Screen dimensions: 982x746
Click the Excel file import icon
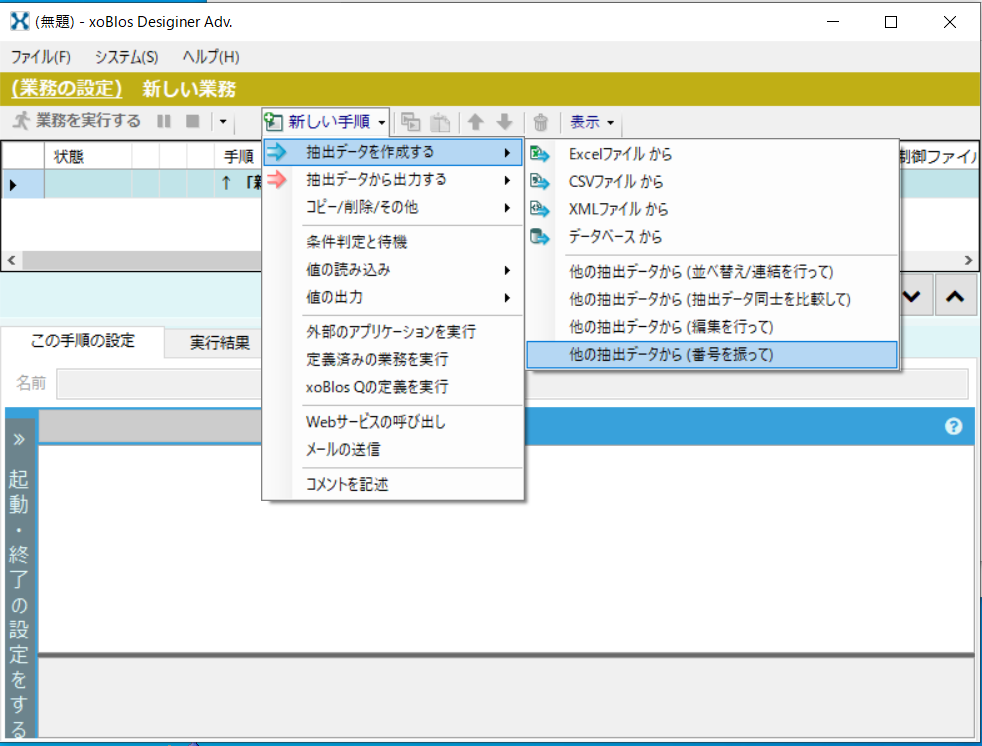click(540, 154)
